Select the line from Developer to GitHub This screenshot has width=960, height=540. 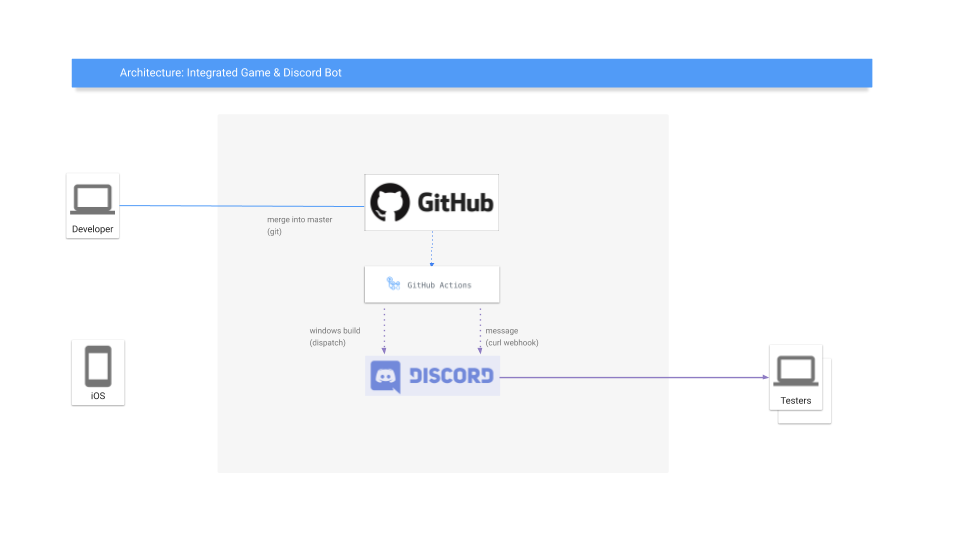pos(242,206)
